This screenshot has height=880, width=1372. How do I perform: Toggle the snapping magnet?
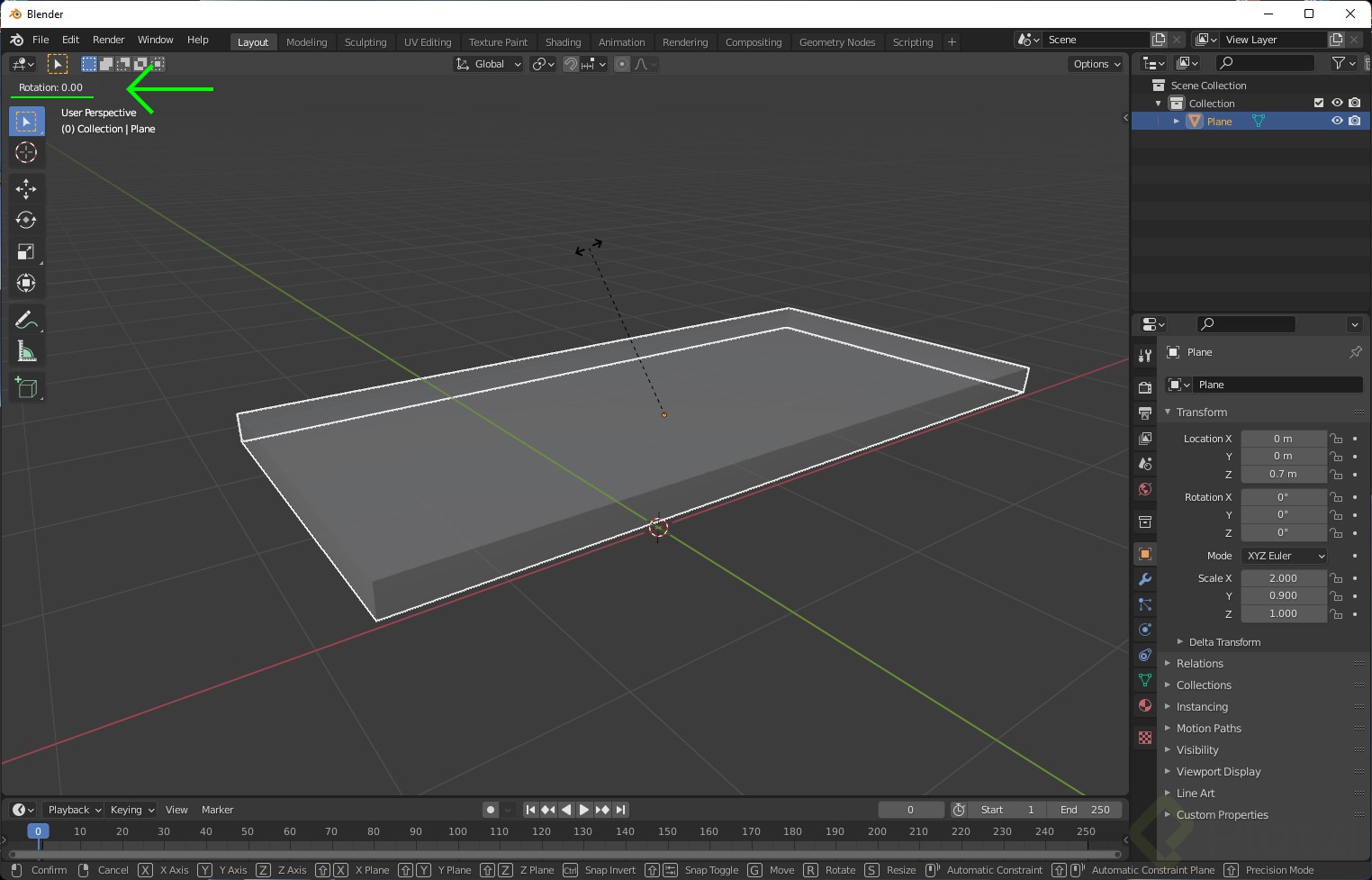pyautogui.click(x=570, y=64)
